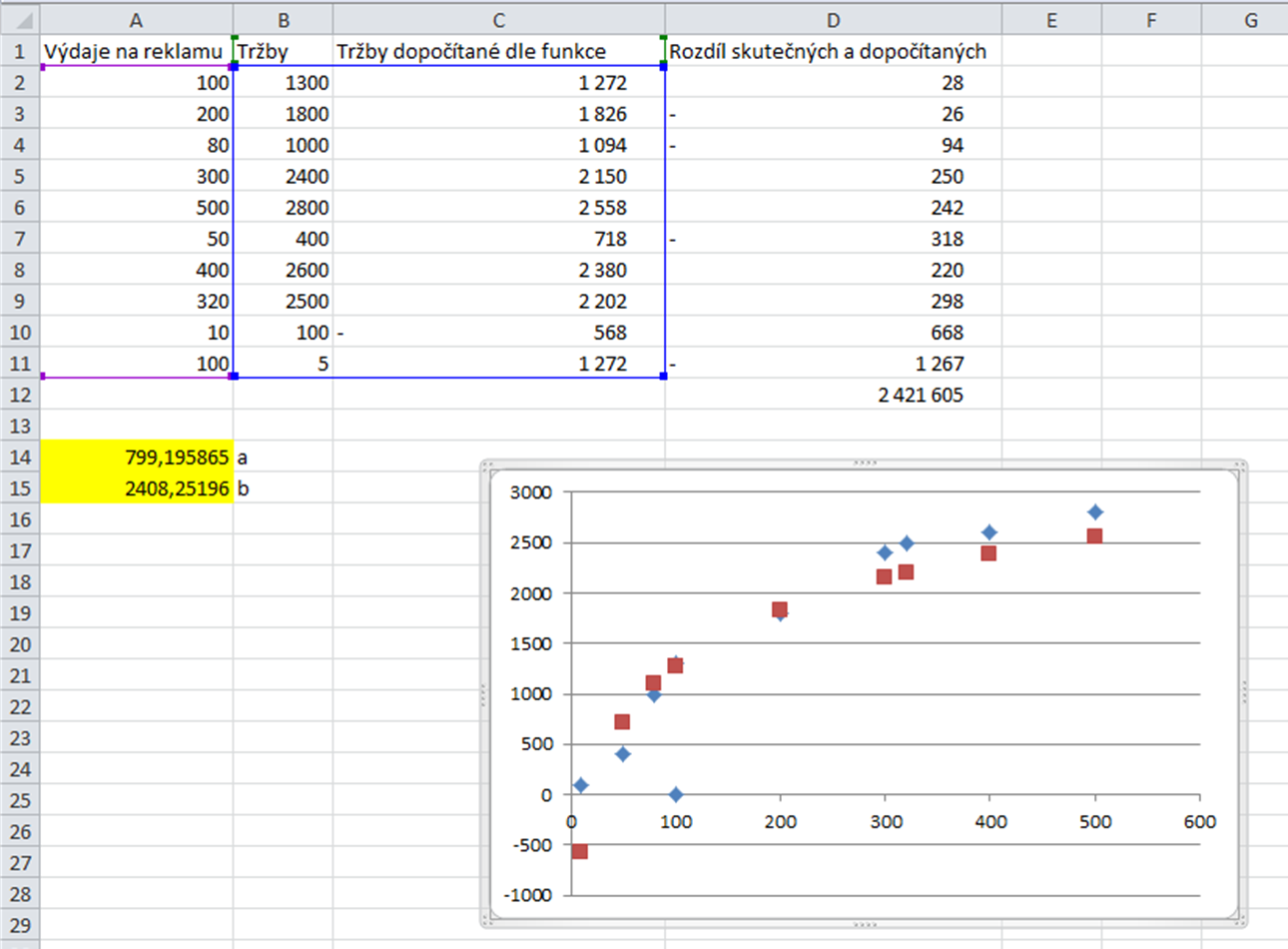The height and width of the screenshot is (949, 1288).
Task: Select column D header
Action: tap(834, 20)
